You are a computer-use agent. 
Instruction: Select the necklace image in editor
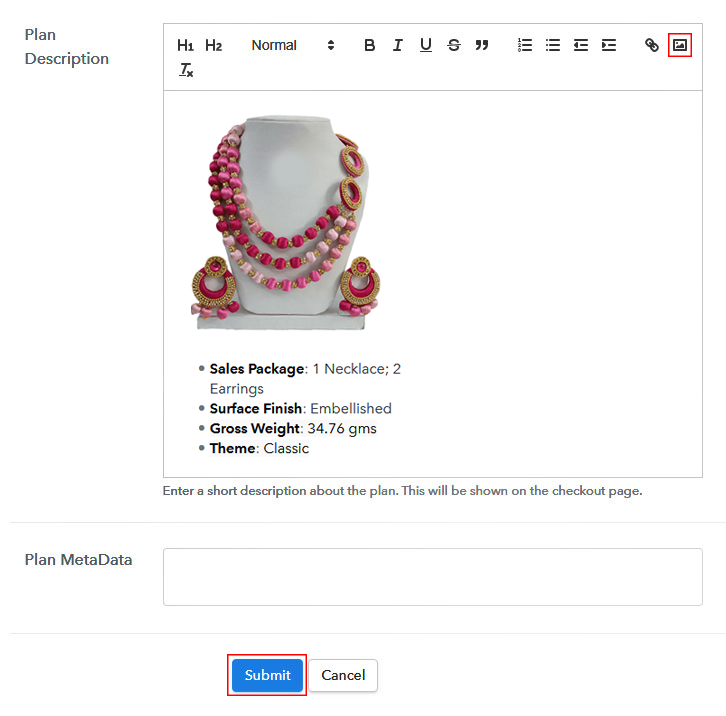tap(286, 223)
